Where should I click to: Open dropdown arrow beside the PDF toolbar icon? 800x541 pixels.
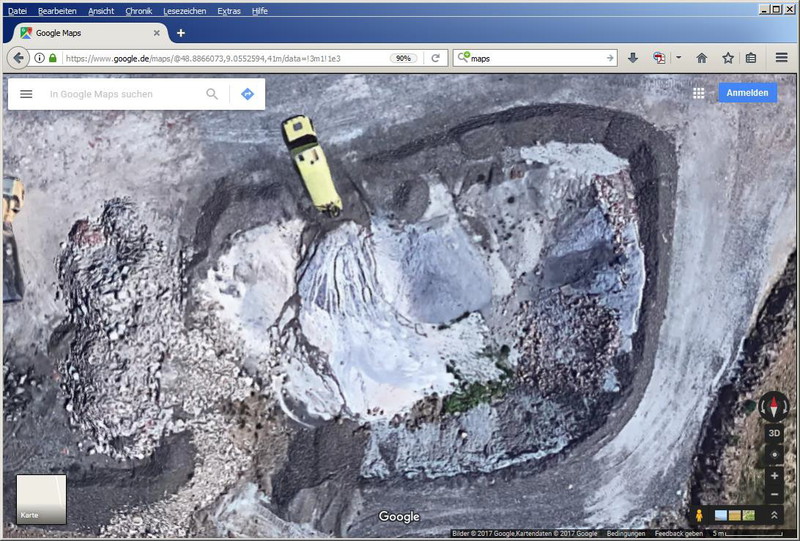click(x=678, y=58)
